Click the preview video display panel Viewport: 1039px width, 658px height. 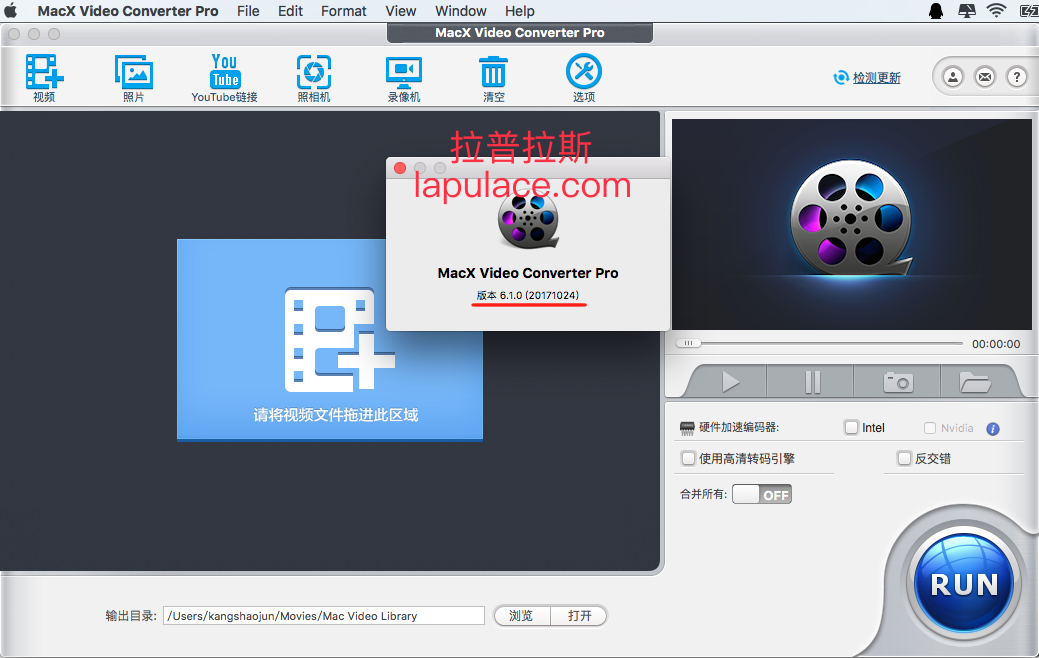[x=851, y=224]
